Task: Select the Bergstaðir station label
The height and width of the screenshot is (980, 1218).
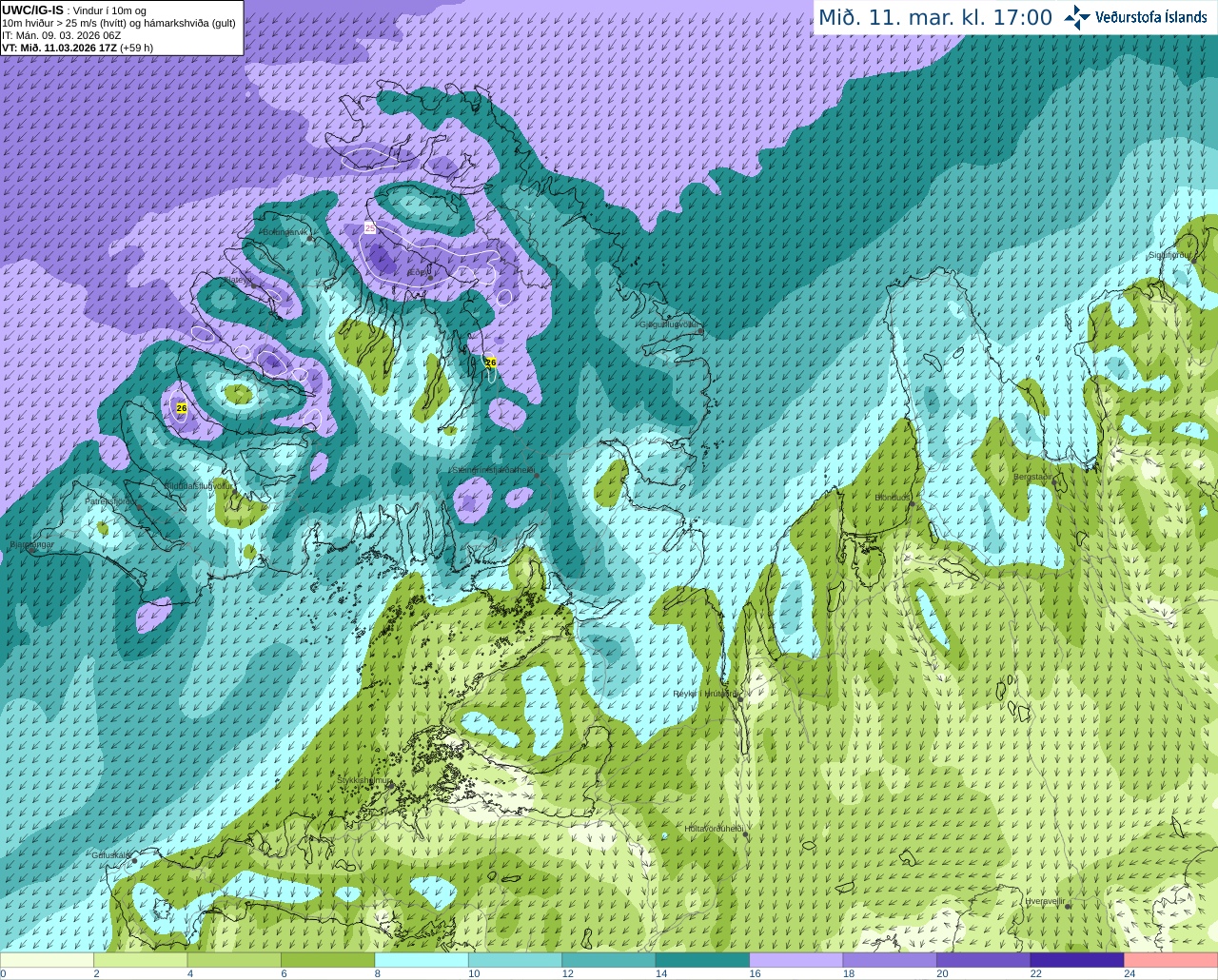Action: (x=1033, y=477)
